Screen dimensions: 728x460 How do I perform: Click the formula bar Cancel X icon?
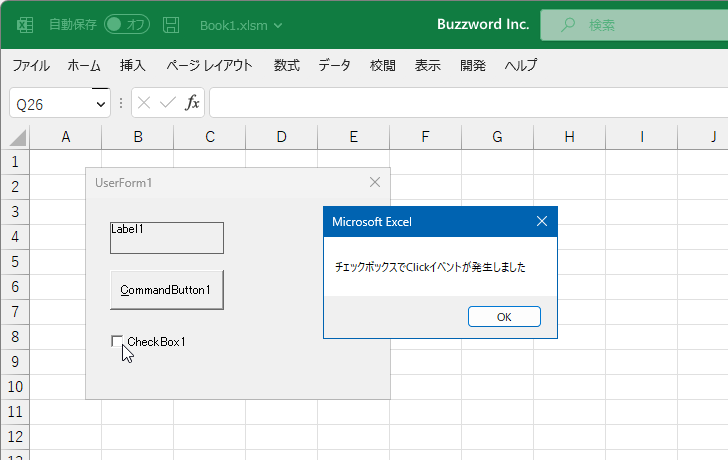click(x=144, y=102)
